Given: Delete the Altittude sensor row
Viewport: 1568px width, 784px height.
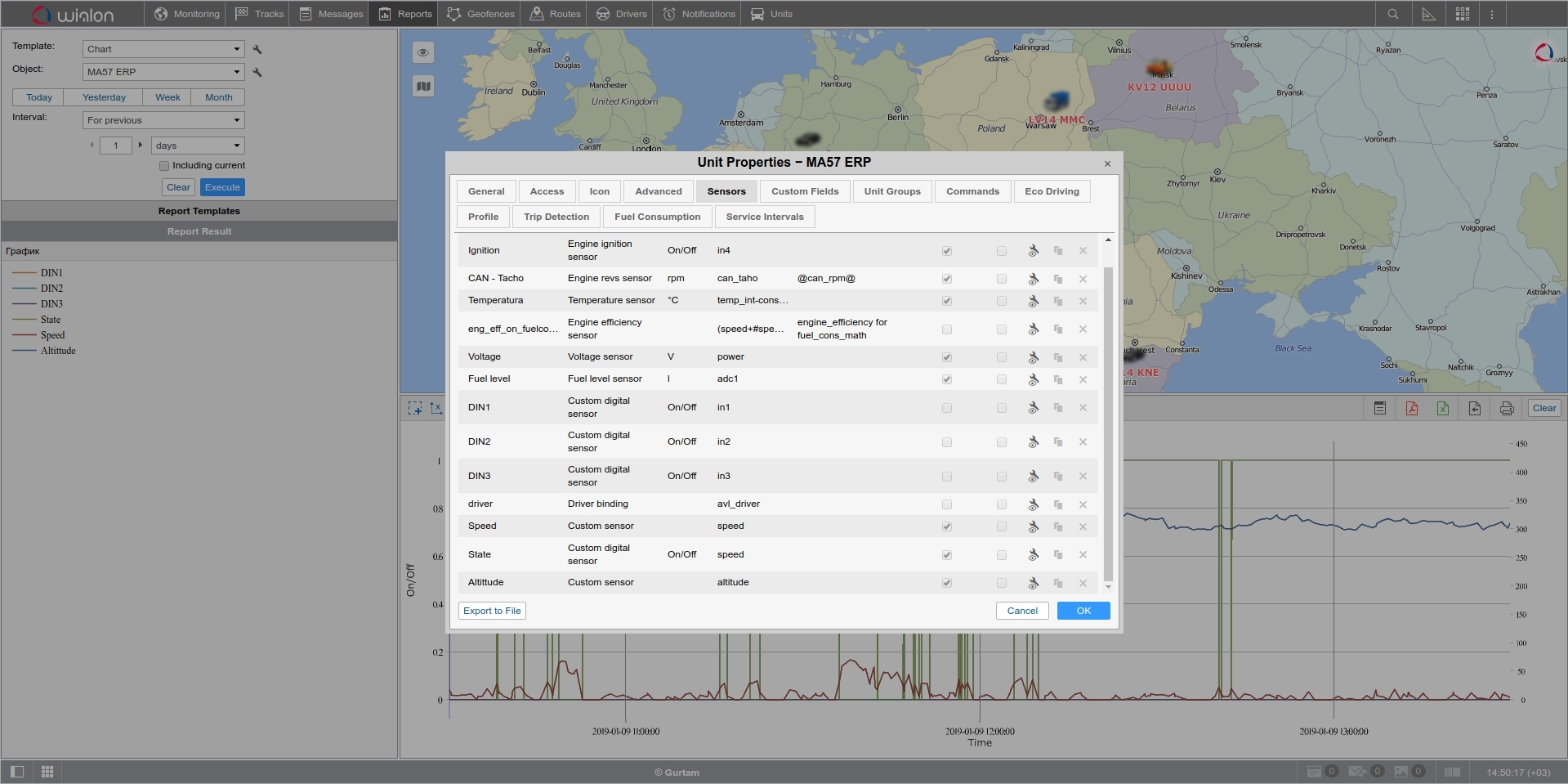Looking at the screenshot, I should 1083,583.
